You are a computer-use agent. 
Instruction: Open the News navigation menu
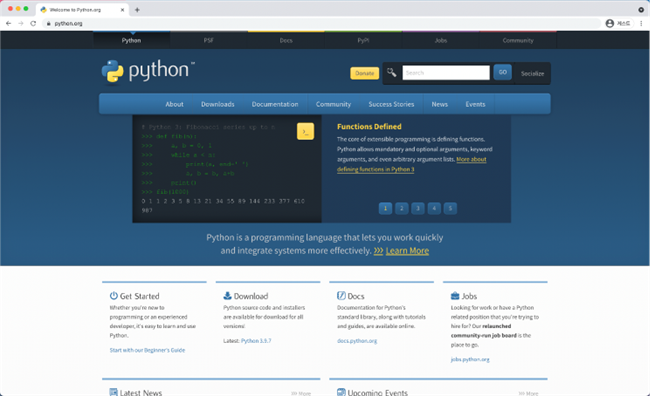pyautogui.click(x=440, y=104)
